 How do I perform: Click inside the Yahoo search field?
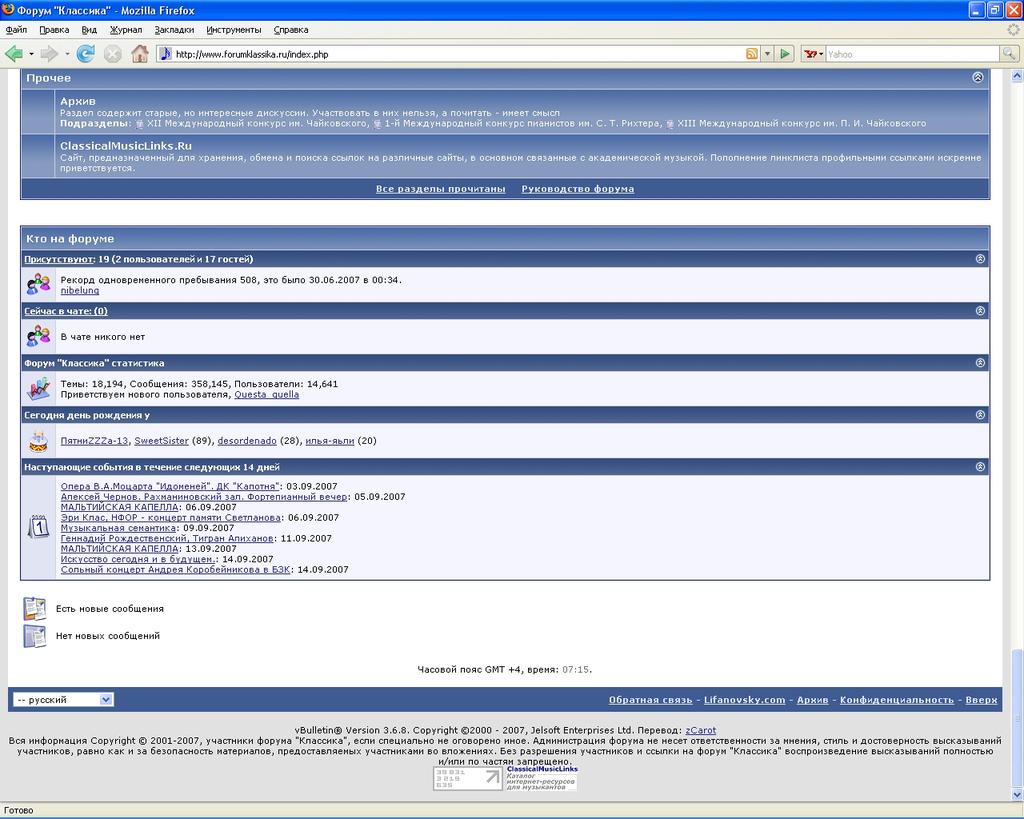(910, 54)
